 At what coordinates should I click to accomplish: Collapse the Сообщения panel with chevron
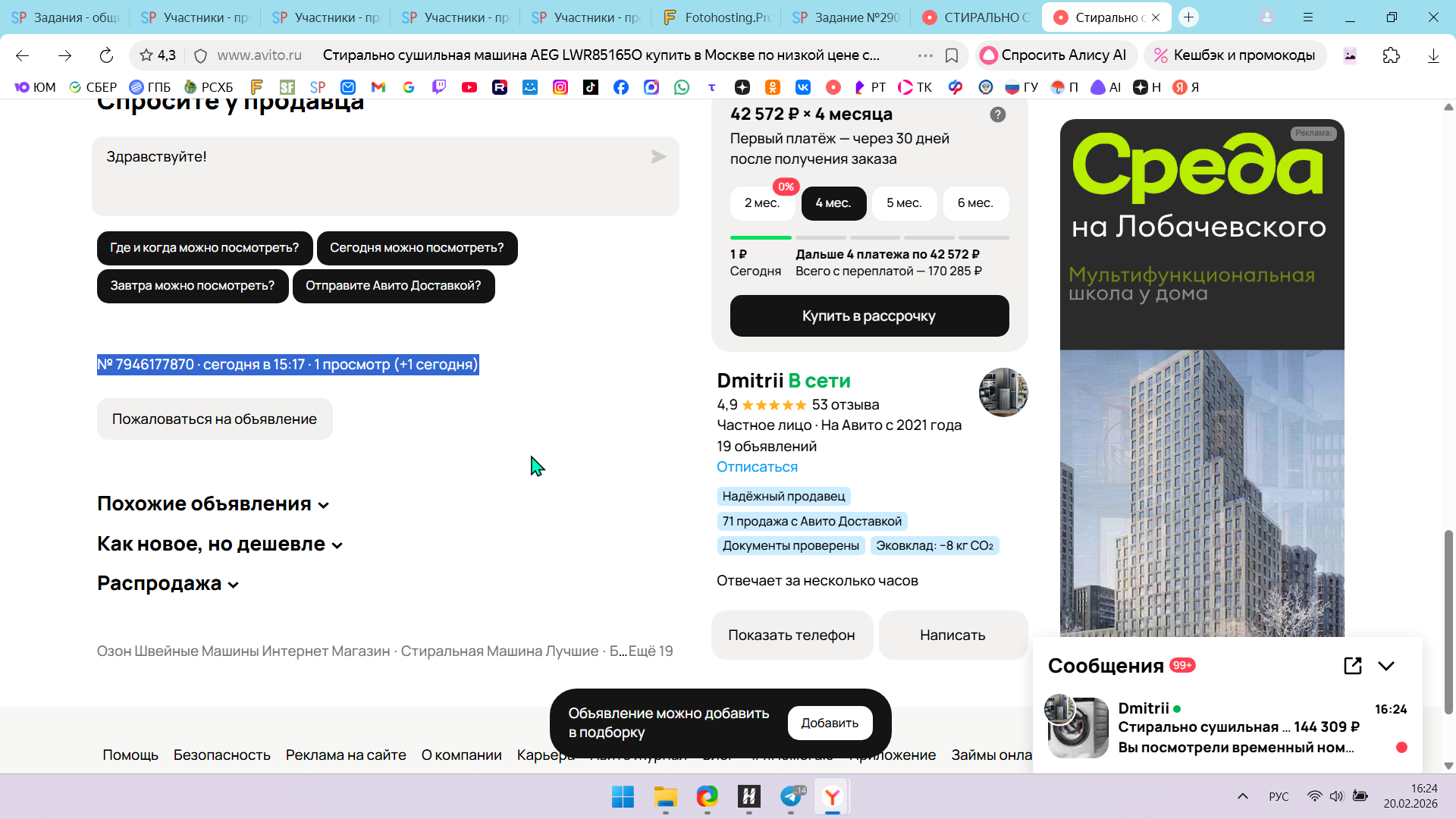1386,666
